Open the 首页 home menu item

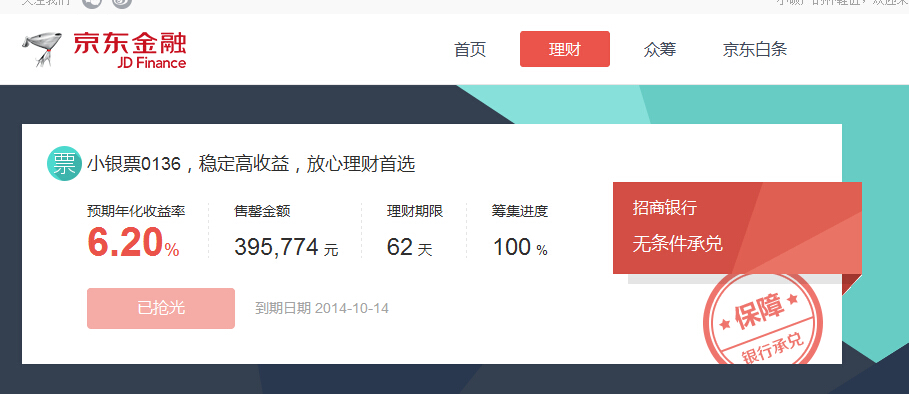coord(470,50)
